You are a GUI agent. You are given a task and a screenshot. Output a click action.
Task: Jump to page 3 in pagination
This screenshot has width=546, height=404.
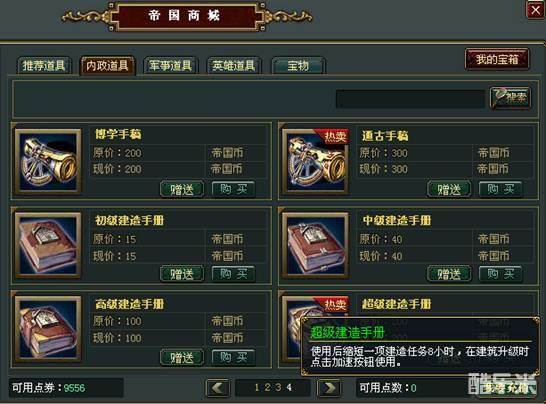click(x=278, y=387)
